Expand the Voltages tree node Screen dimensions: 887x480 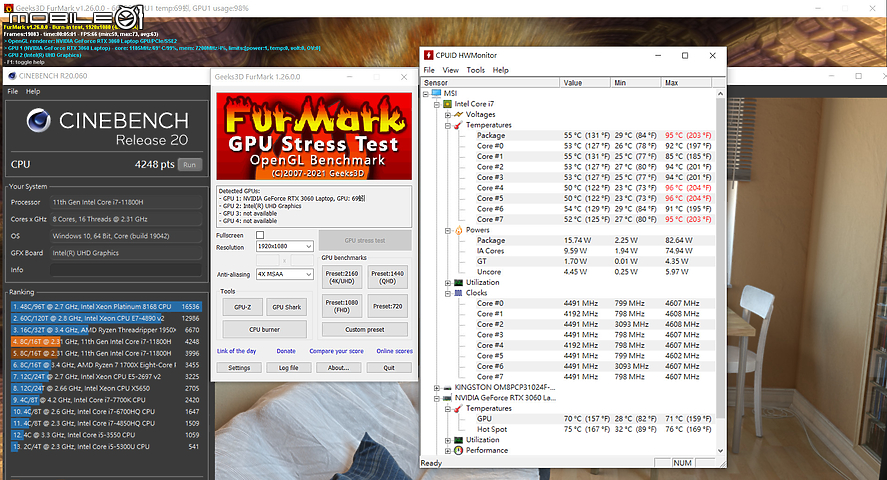tap(447, 115)
